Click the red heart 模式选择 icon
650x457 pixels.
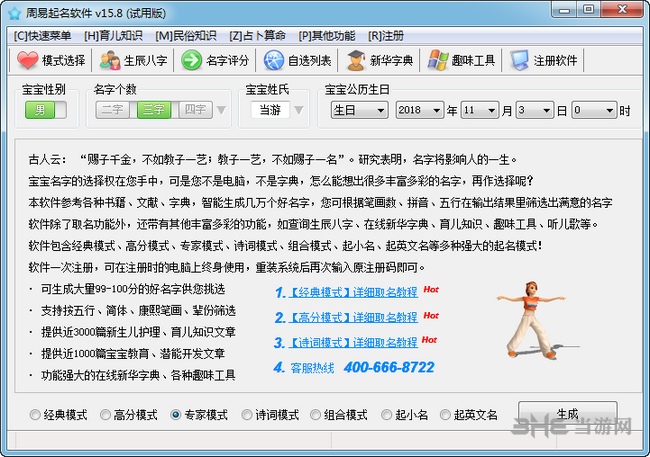click(x=27, y=61)
